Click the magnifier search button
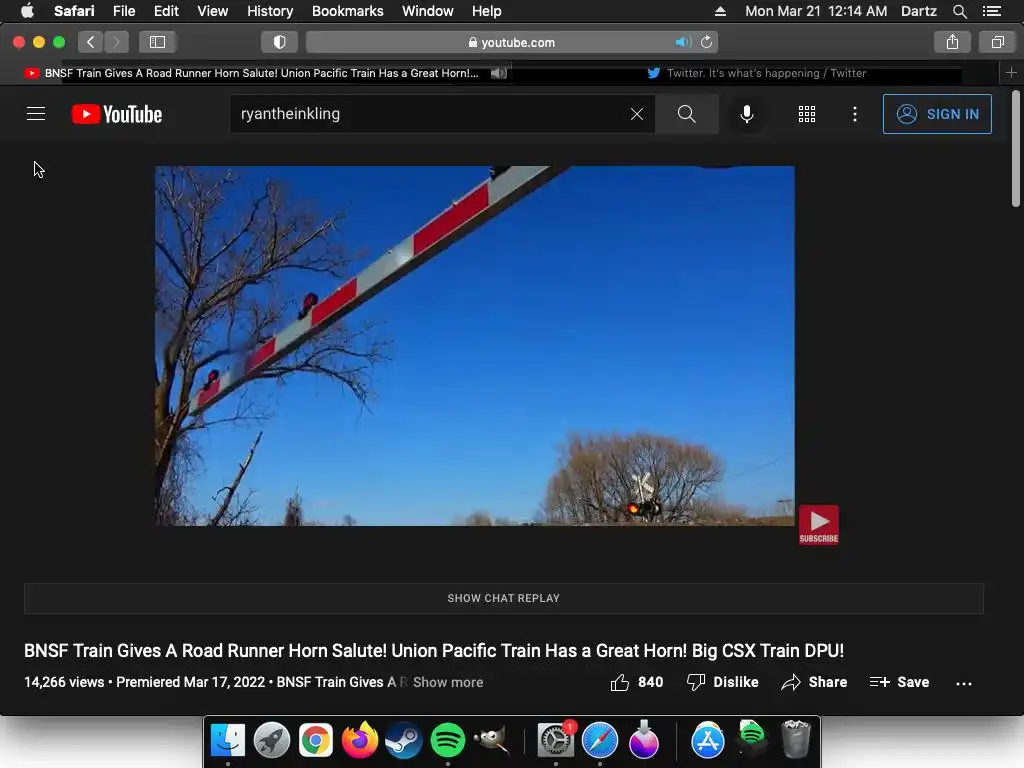The image size is (1024, 768). 686,114
